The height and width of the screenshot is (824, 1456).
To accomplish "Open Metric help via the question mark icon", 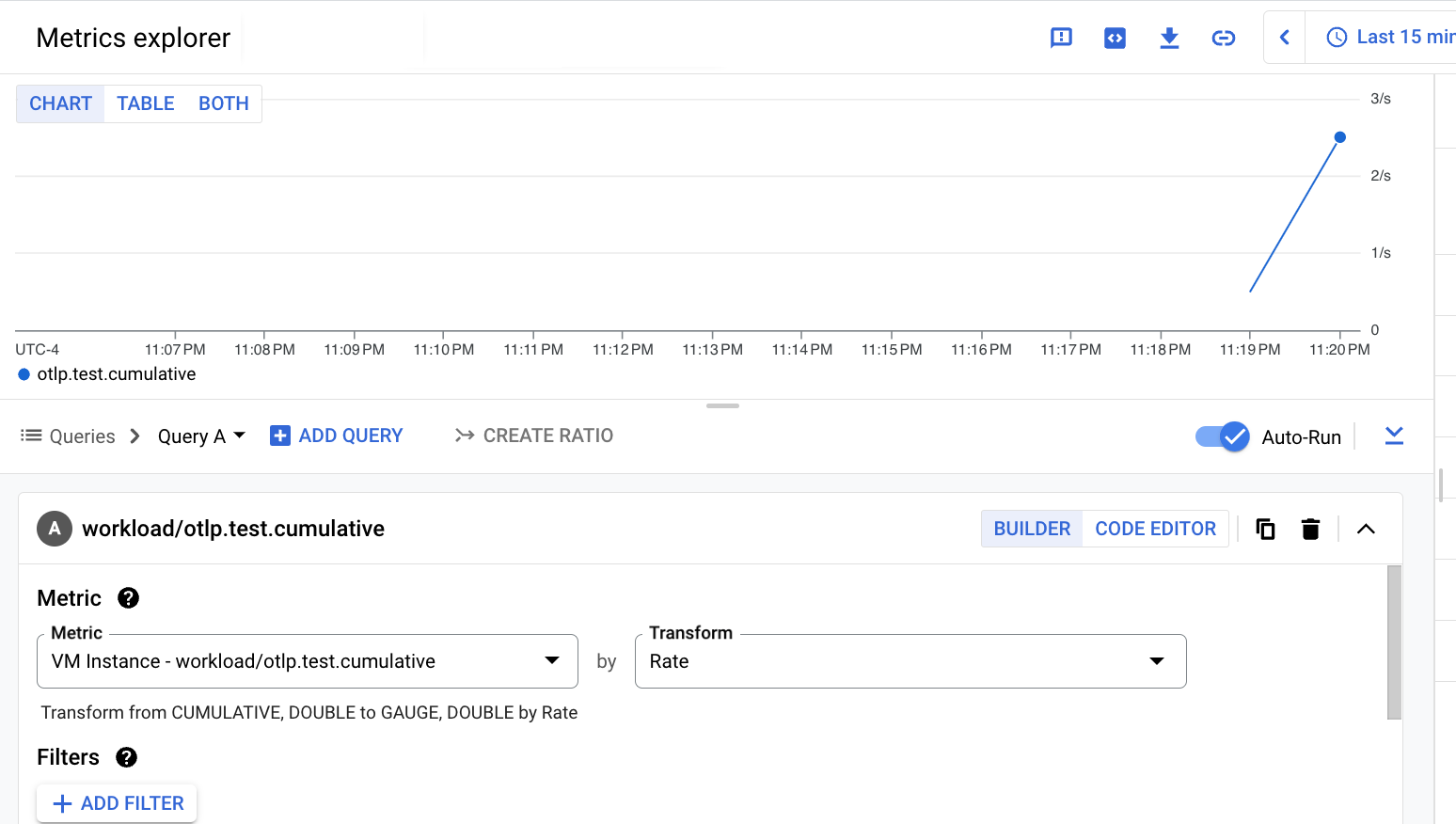I will [128, 597].
